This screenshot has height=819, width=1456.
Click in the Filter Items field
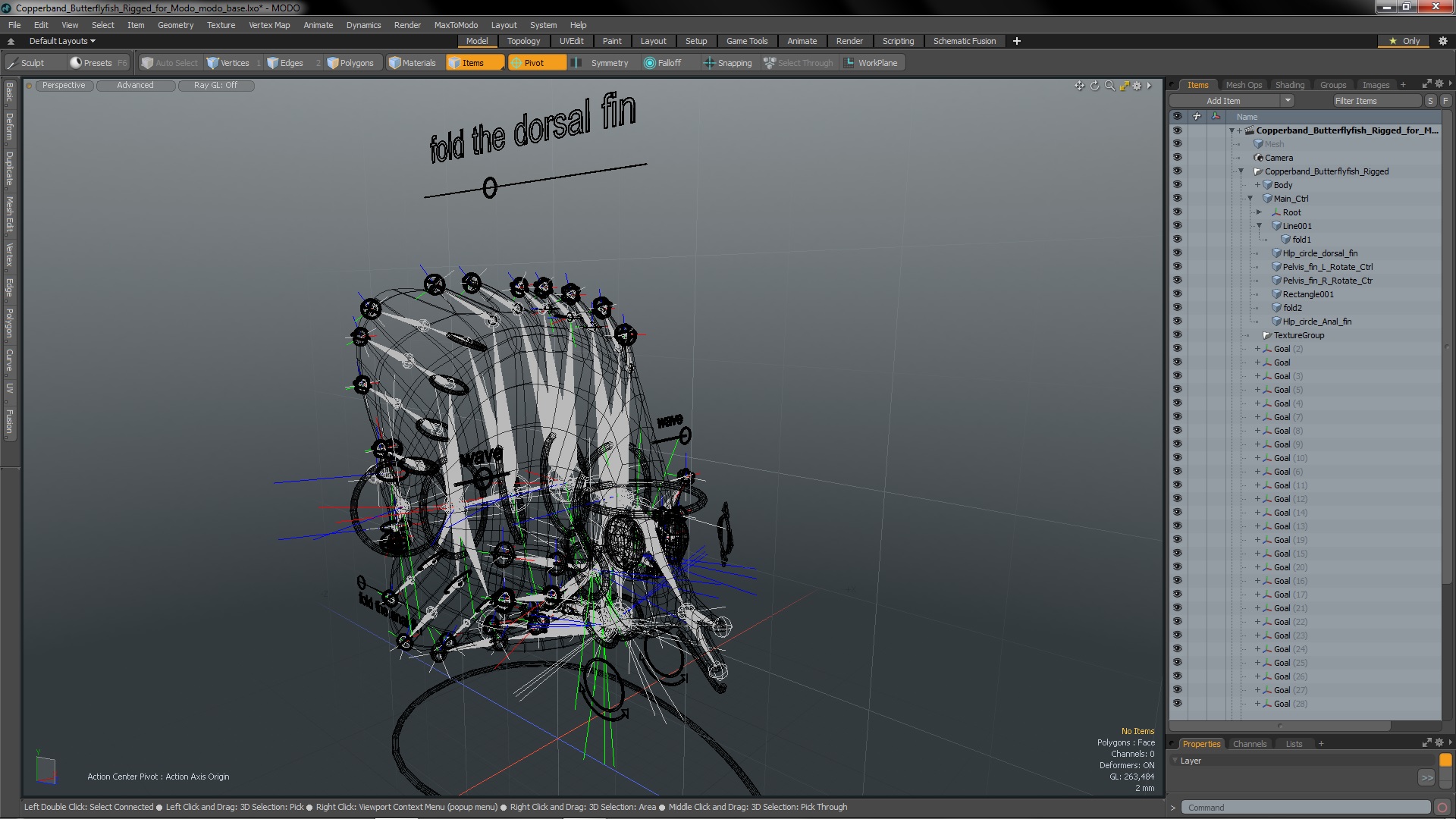click(1377, 101)
